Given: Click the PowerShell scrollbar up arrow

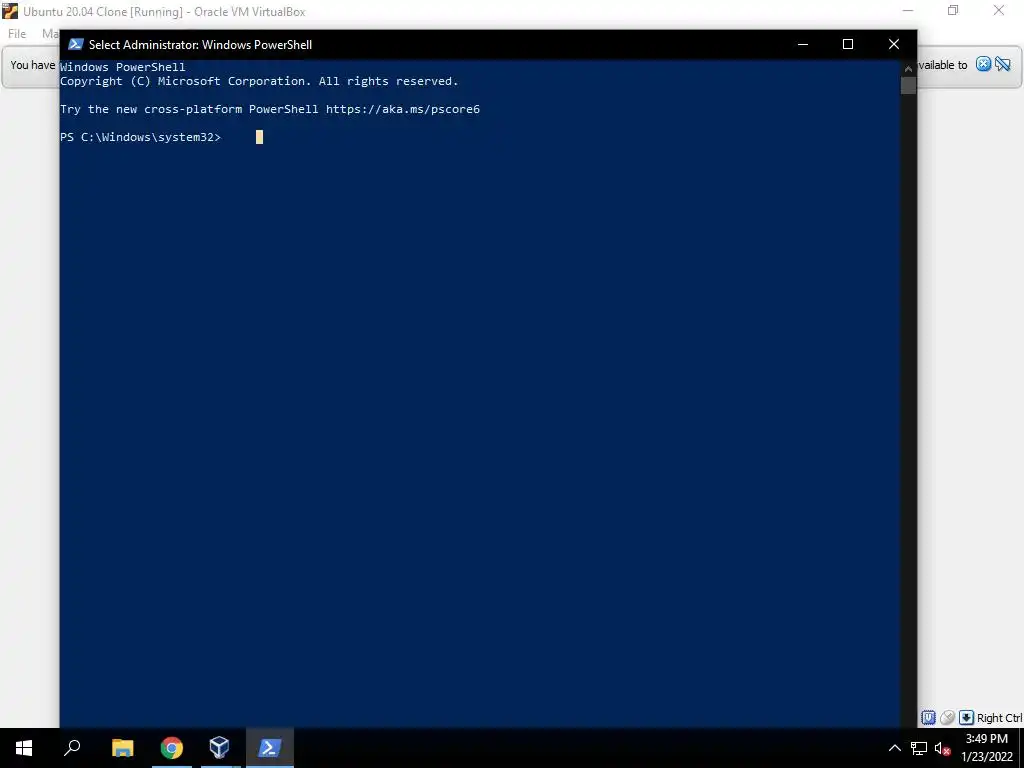Looking at the screenshot, I should pyautogui.click(x=908, y=68).
